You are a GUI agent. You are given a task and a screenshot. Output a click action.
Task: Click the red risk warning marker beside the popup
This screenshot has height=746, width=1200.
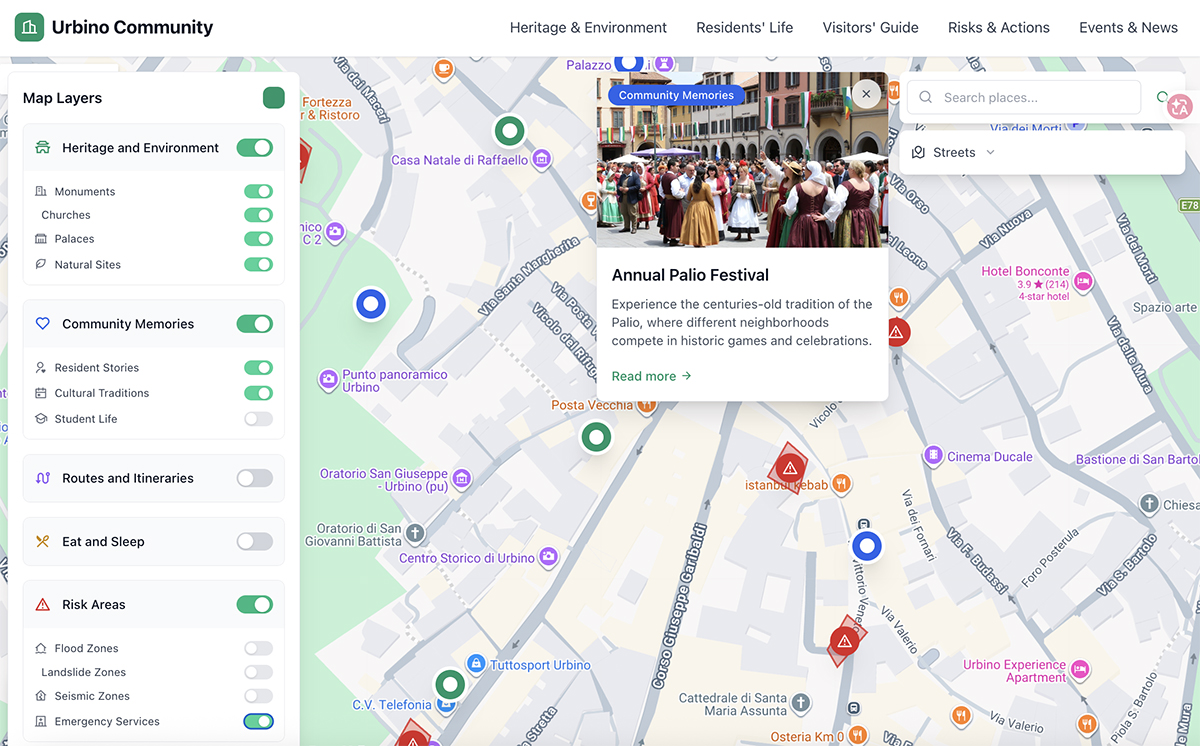896,331
